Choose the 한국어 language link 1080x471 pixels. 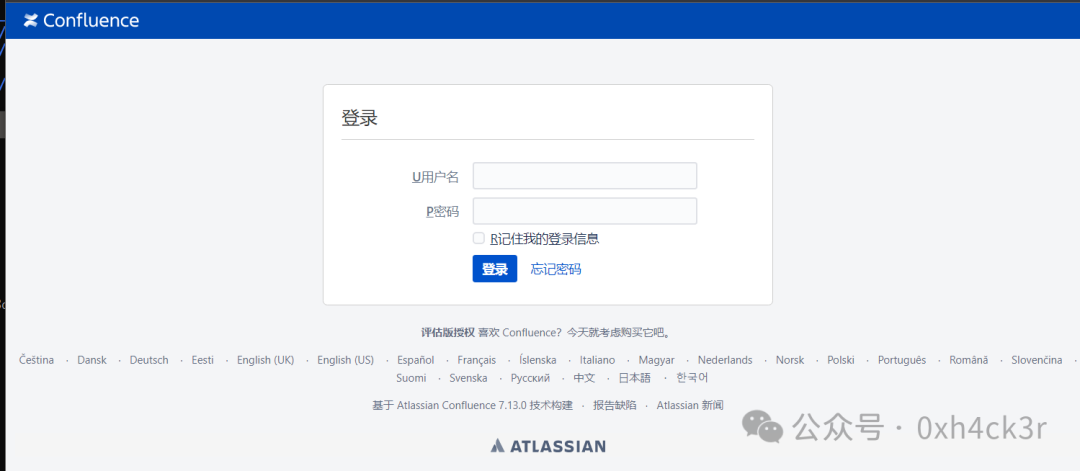[x=692, y=378]
